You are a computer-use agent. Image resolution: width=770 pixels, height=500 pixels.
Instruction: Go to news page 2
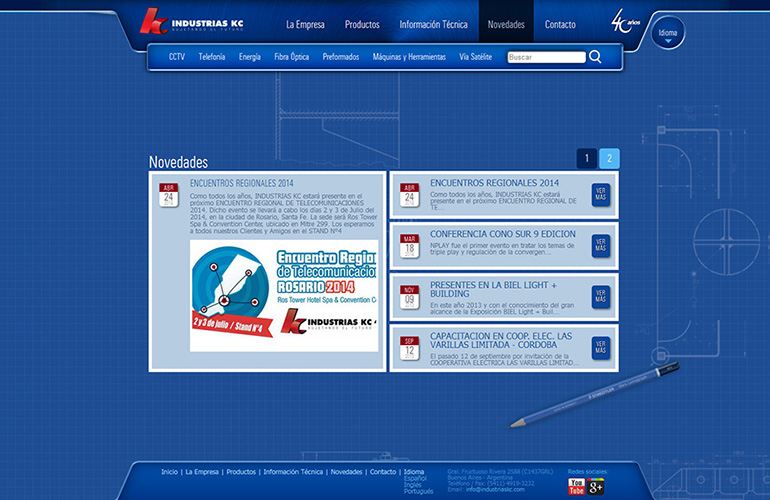tap(609, 158)
